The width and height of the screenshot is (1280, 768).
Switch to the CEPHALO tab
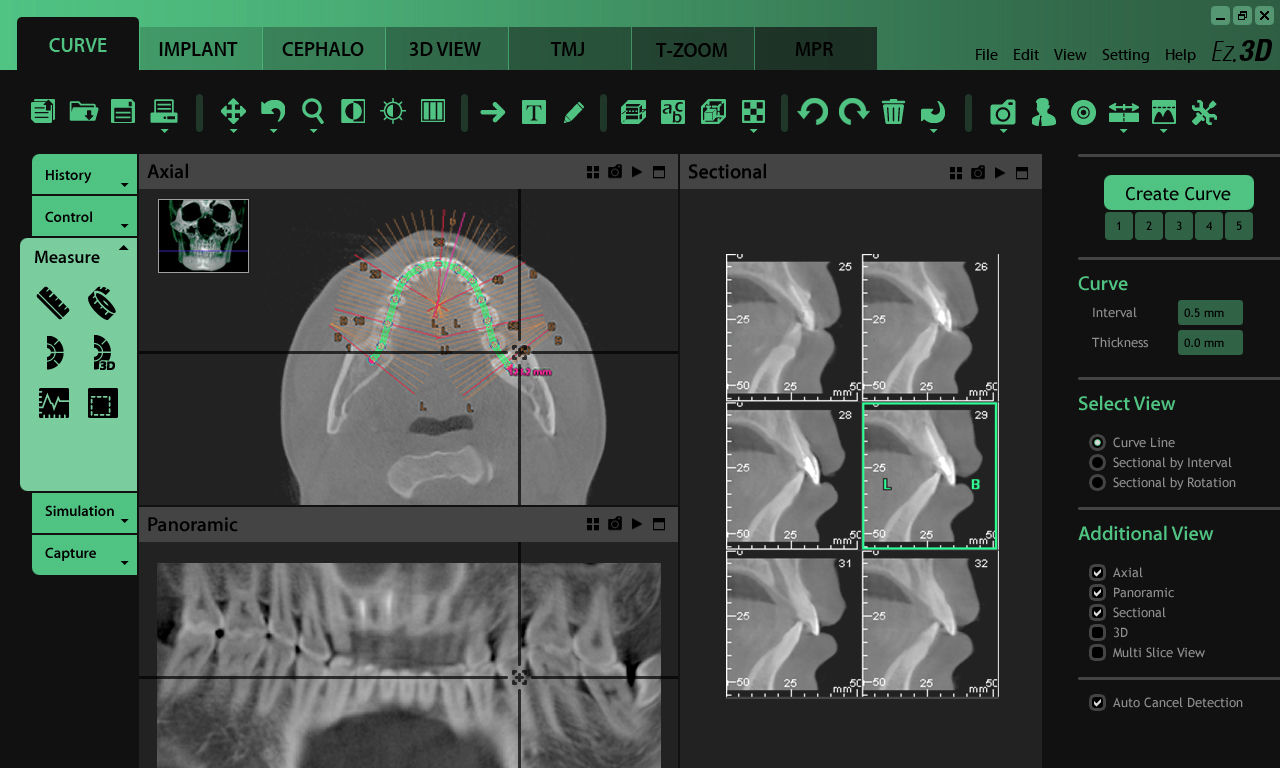(x=323, y=49)
